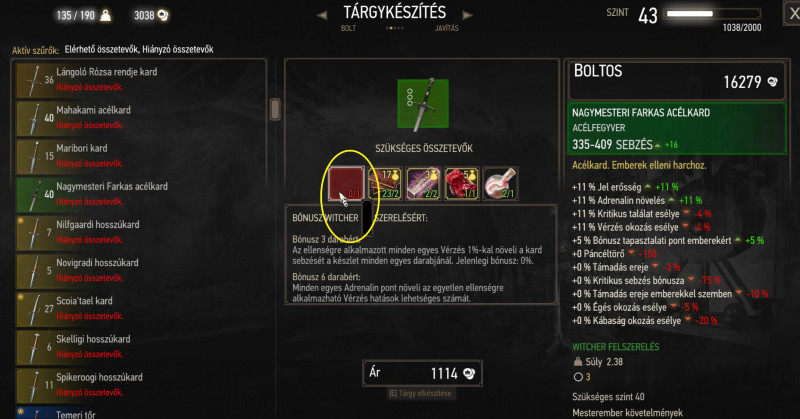Select the red gemstone ingredient icon
Viewport: 800px width, 419px height.
tap(462, 183)
